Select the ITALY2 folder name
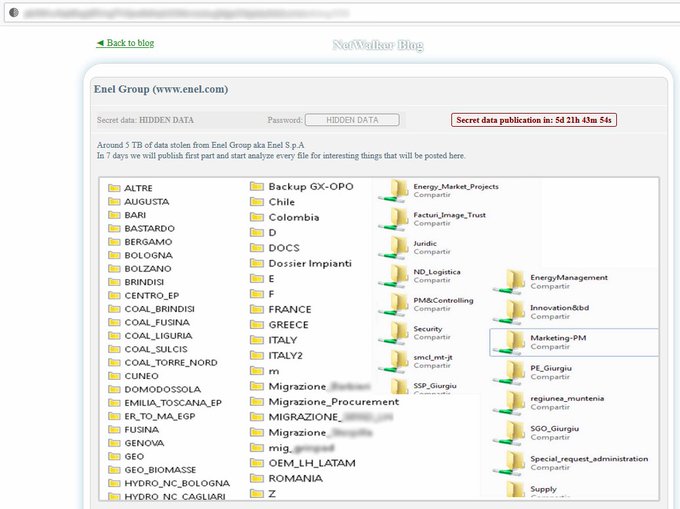Image resolution: width=680 pixels, height=509 pixels. (x=286, y=356)
